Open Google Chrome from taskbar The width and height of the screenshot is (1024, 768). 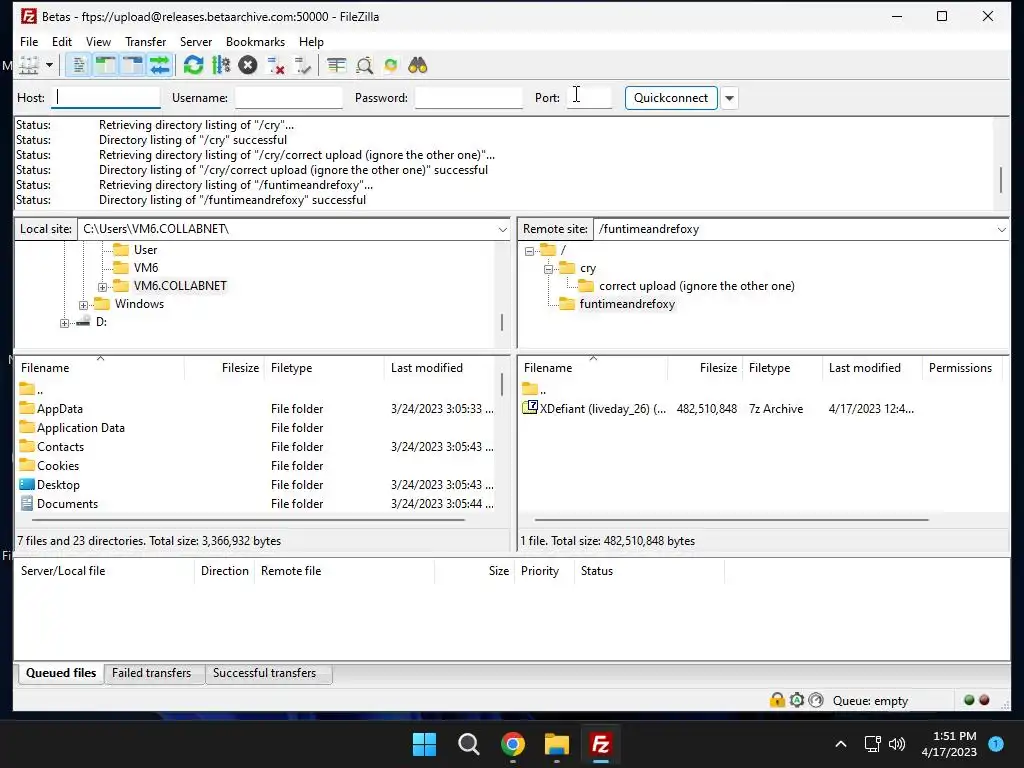pyautogui.click(x=513, y=744)
